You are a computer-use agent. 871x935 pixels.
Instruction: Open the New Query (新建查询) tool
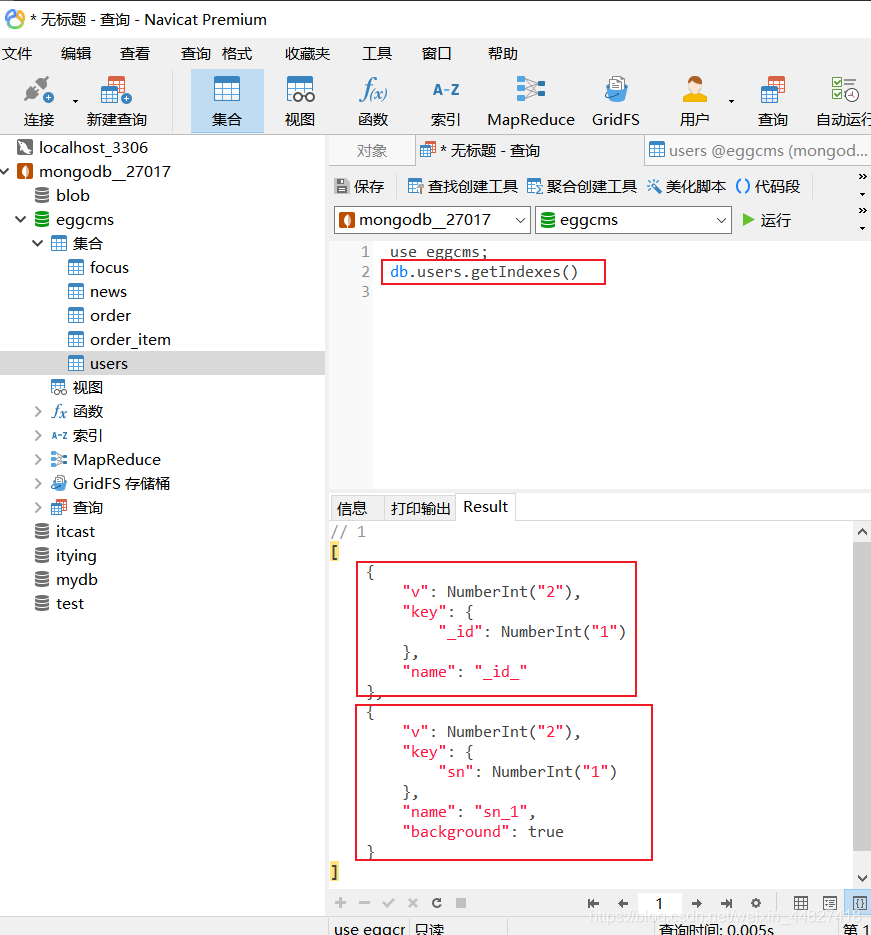coord(116,101)
